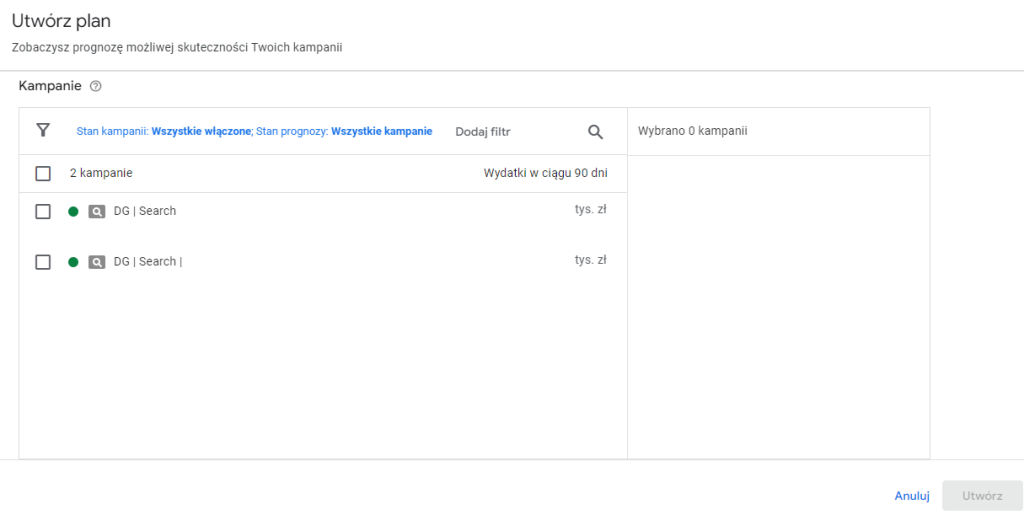
Task: Tick the select-all checkbox beside '2 kampanie'
Action: tap(43, 174)
